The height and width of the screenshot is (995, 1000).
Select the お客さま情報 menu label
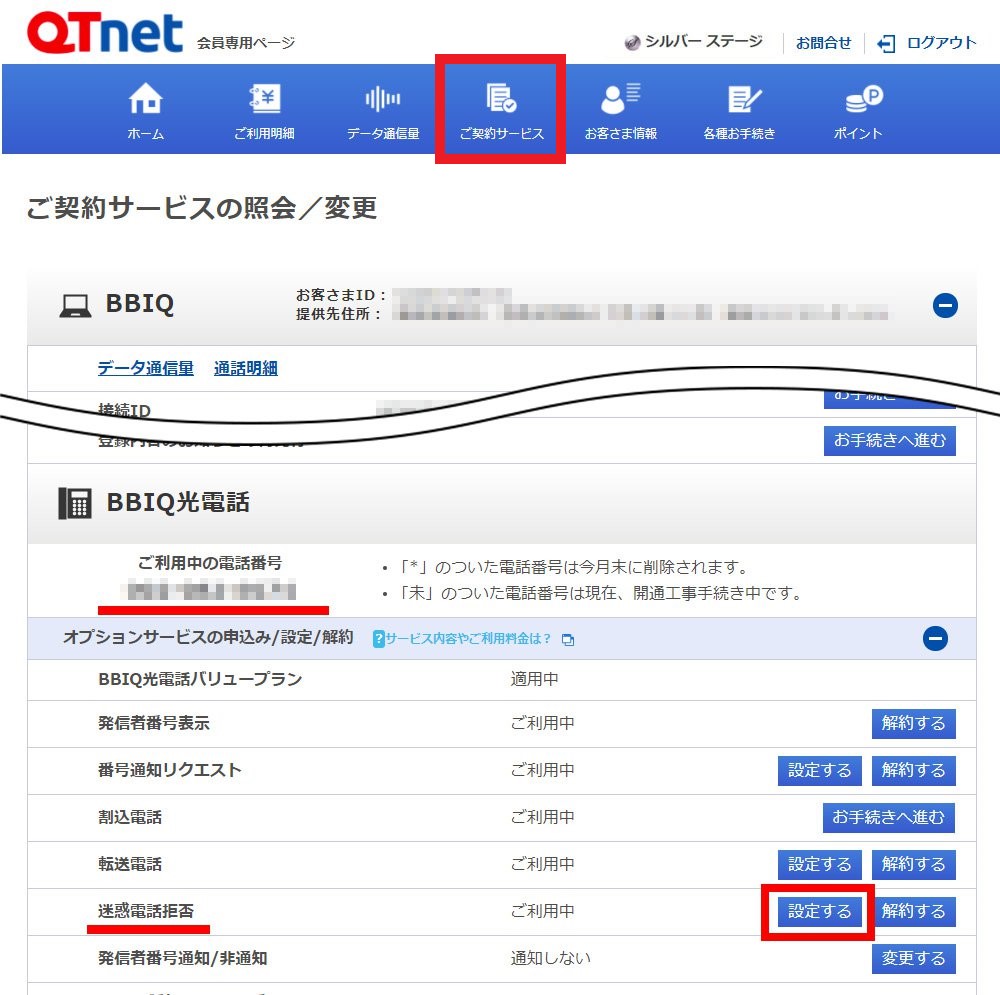pyautogui.click(x=621, y=133)
